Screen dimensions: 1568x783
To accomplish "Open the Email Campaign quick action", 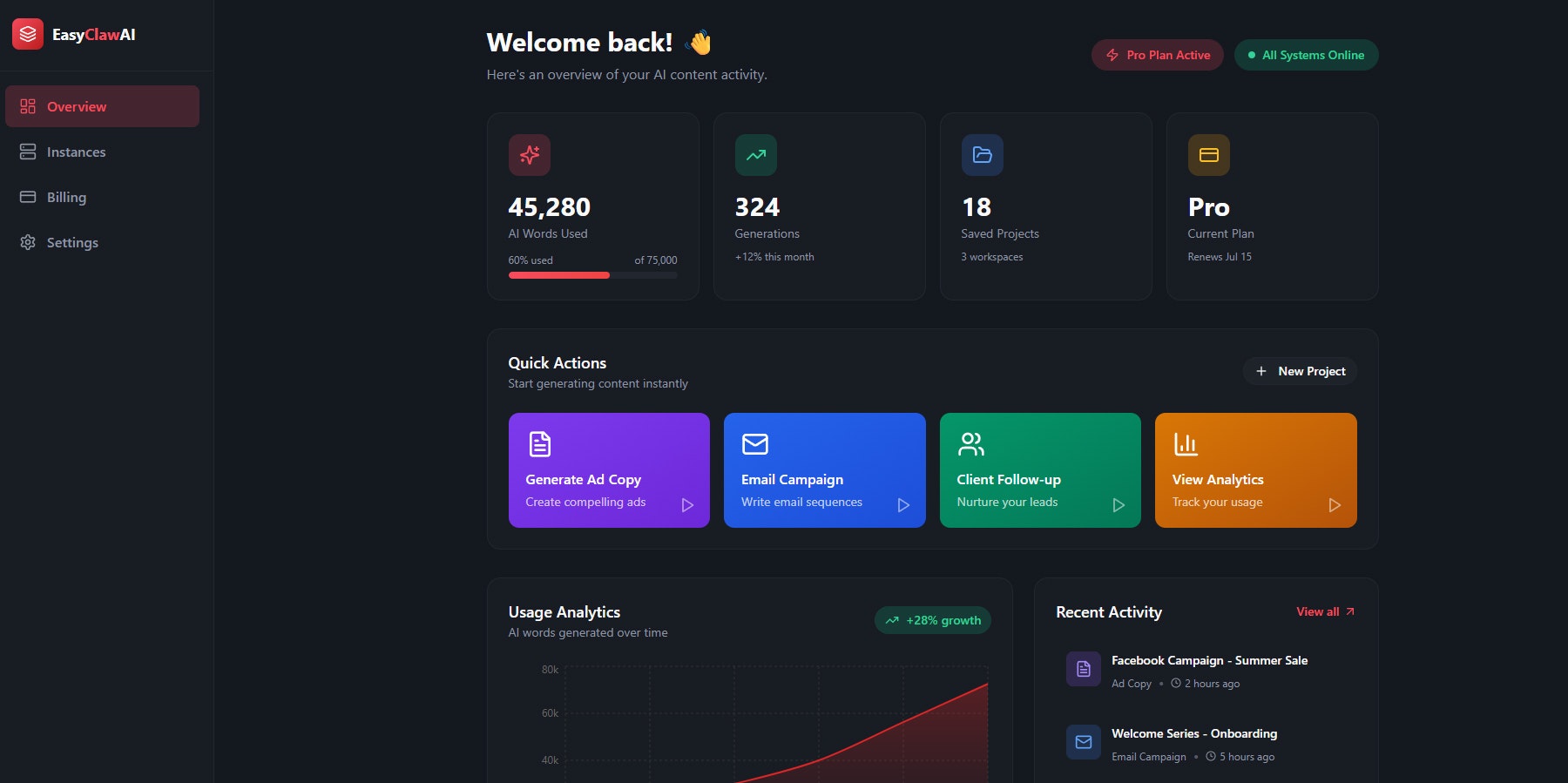I will [x=824, y=470].
